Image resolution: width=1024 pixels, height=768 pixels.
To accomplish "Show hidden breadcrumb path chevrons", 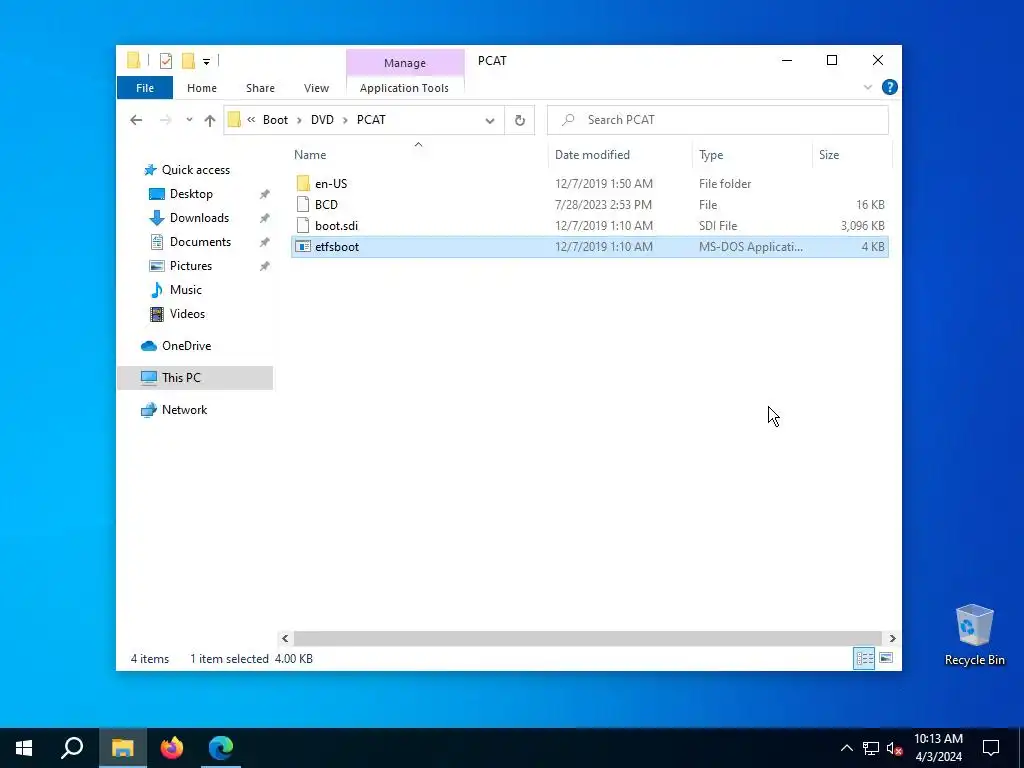I will [x=251, y=120].
